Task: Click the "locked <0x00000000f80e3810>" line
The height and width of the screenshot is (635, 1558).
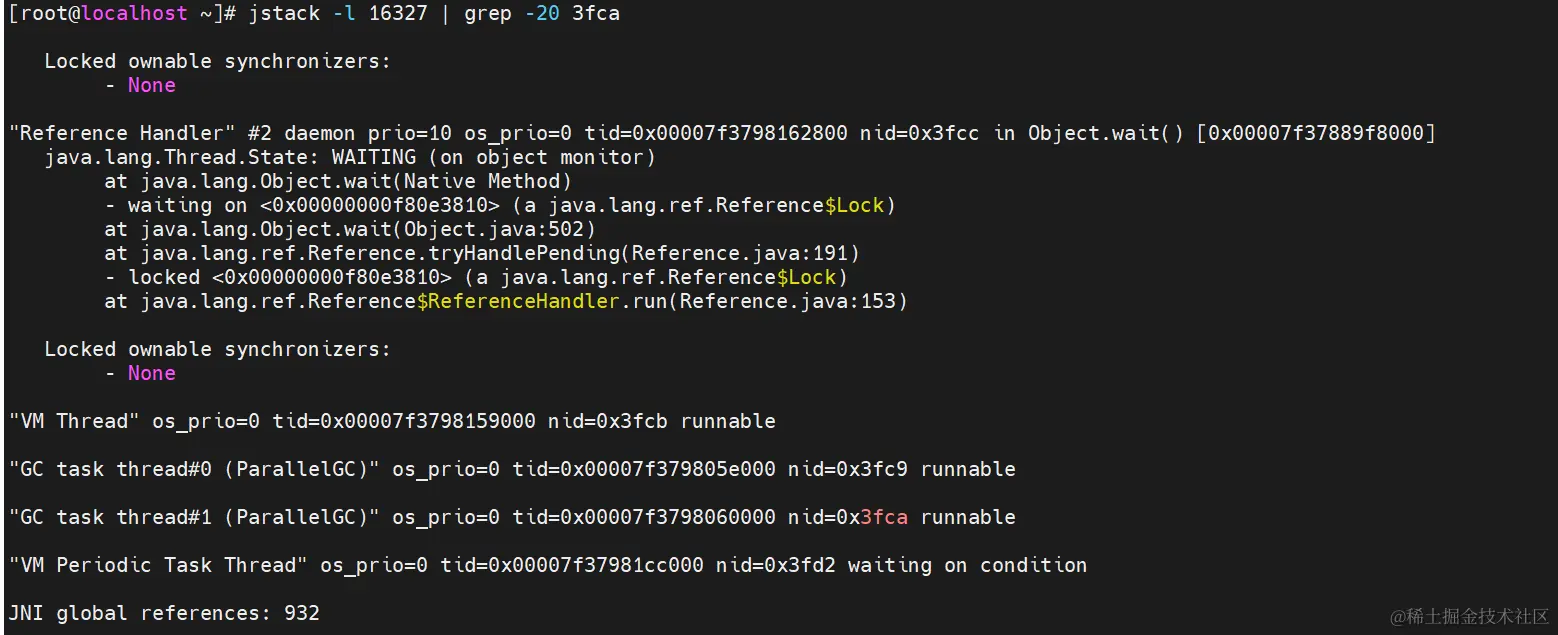Action: click(476, 277)
